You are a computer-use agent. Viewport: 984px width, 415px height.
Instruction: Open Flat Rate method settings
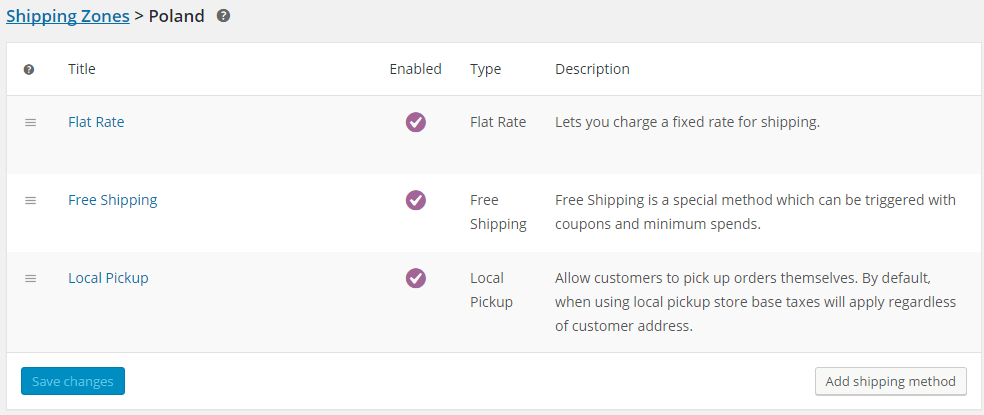tap(96, 122)
